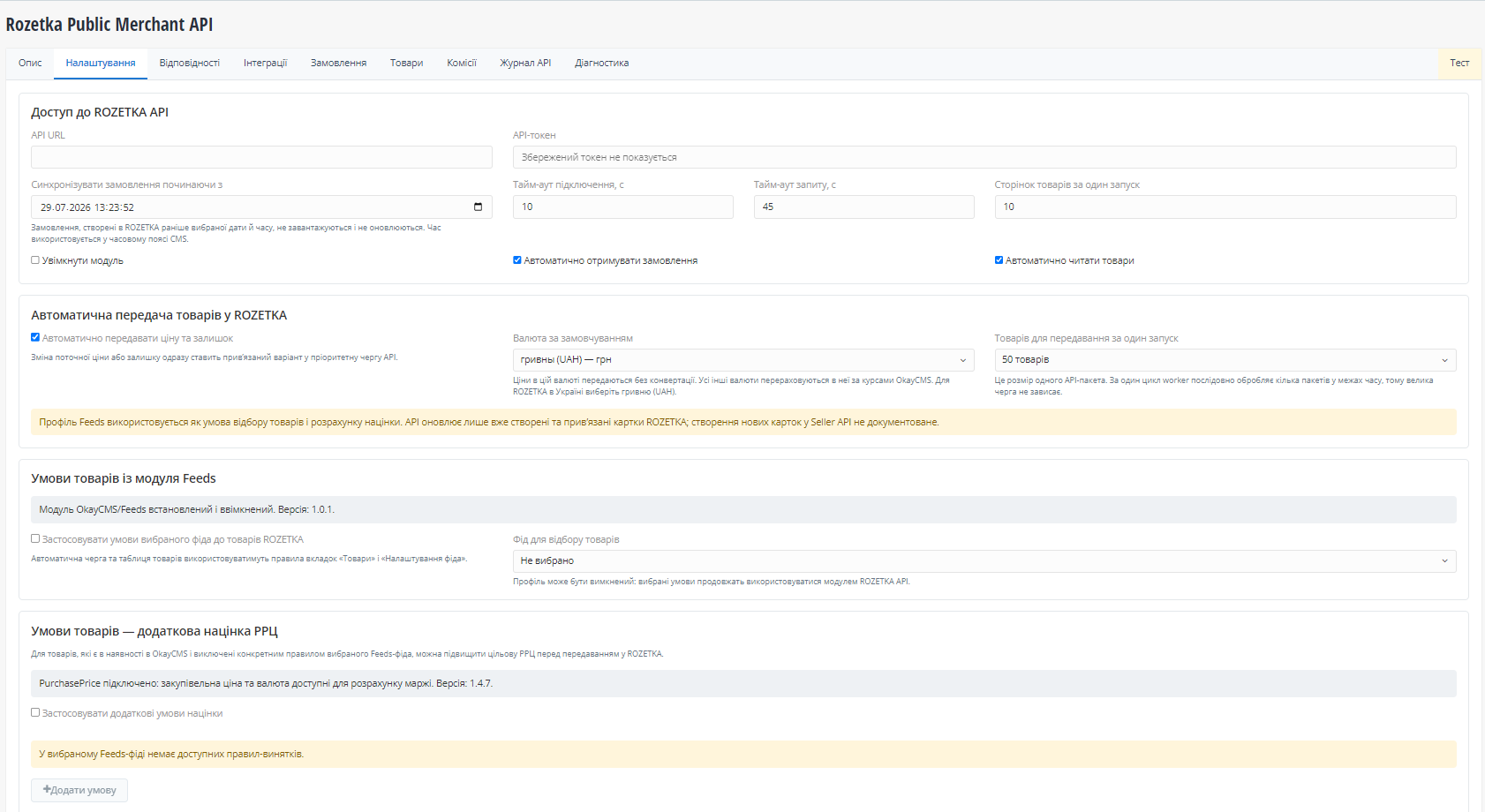
Task: Switch to the Діагностика tab
Action: pos(602,64)
